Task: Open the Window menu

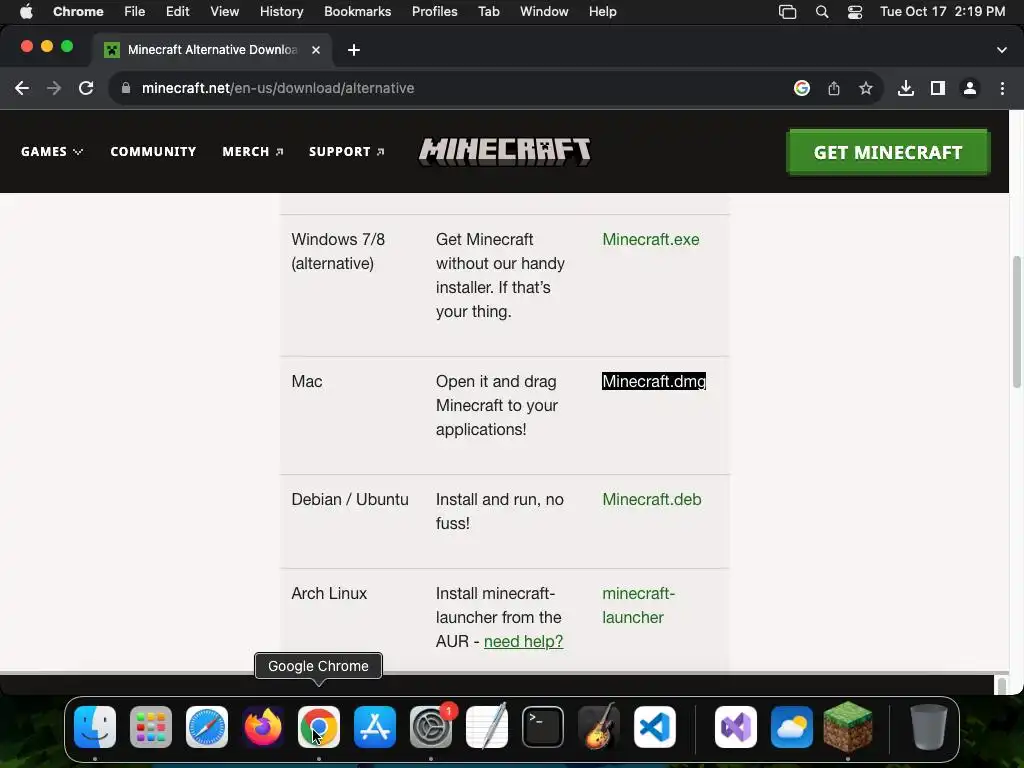Action: coord(544,12)
